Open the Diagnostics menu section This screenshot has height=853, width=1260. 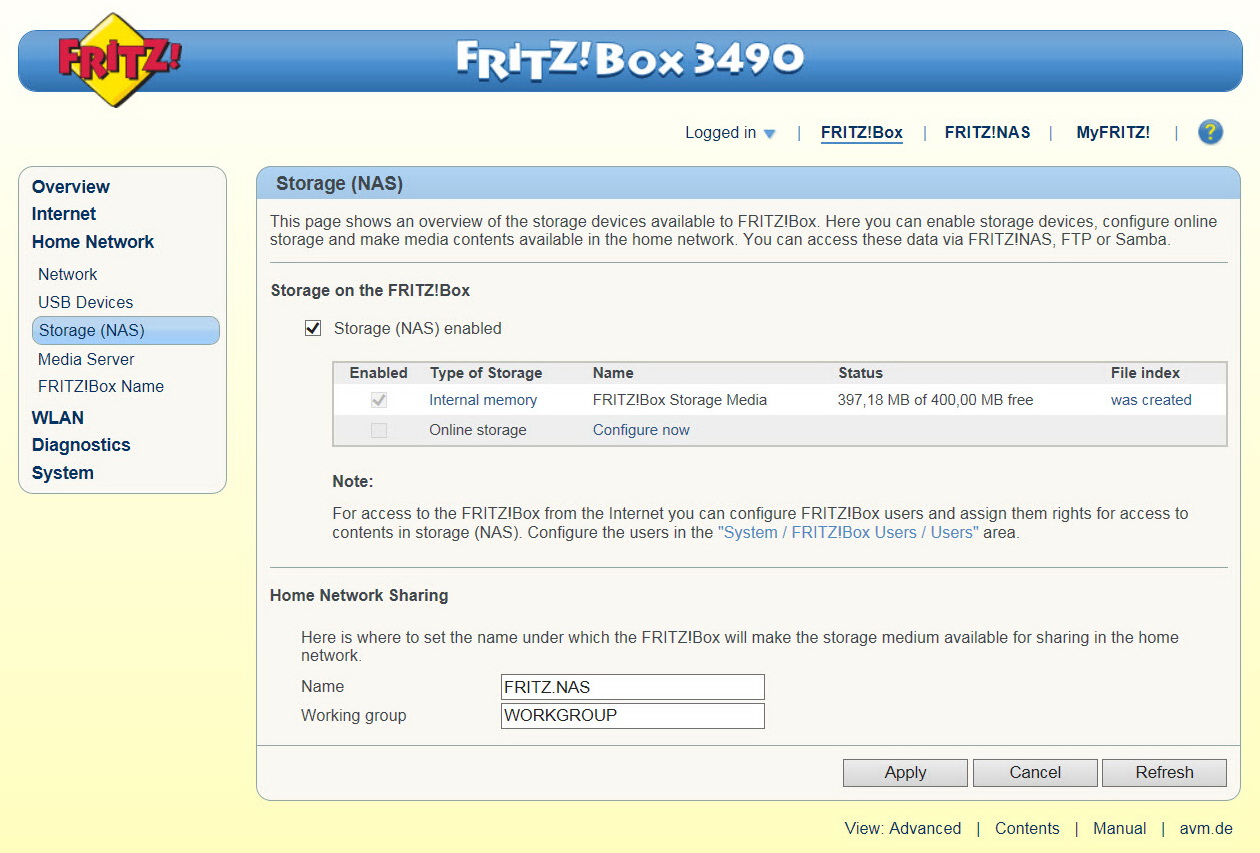click(x=81, y=445)
